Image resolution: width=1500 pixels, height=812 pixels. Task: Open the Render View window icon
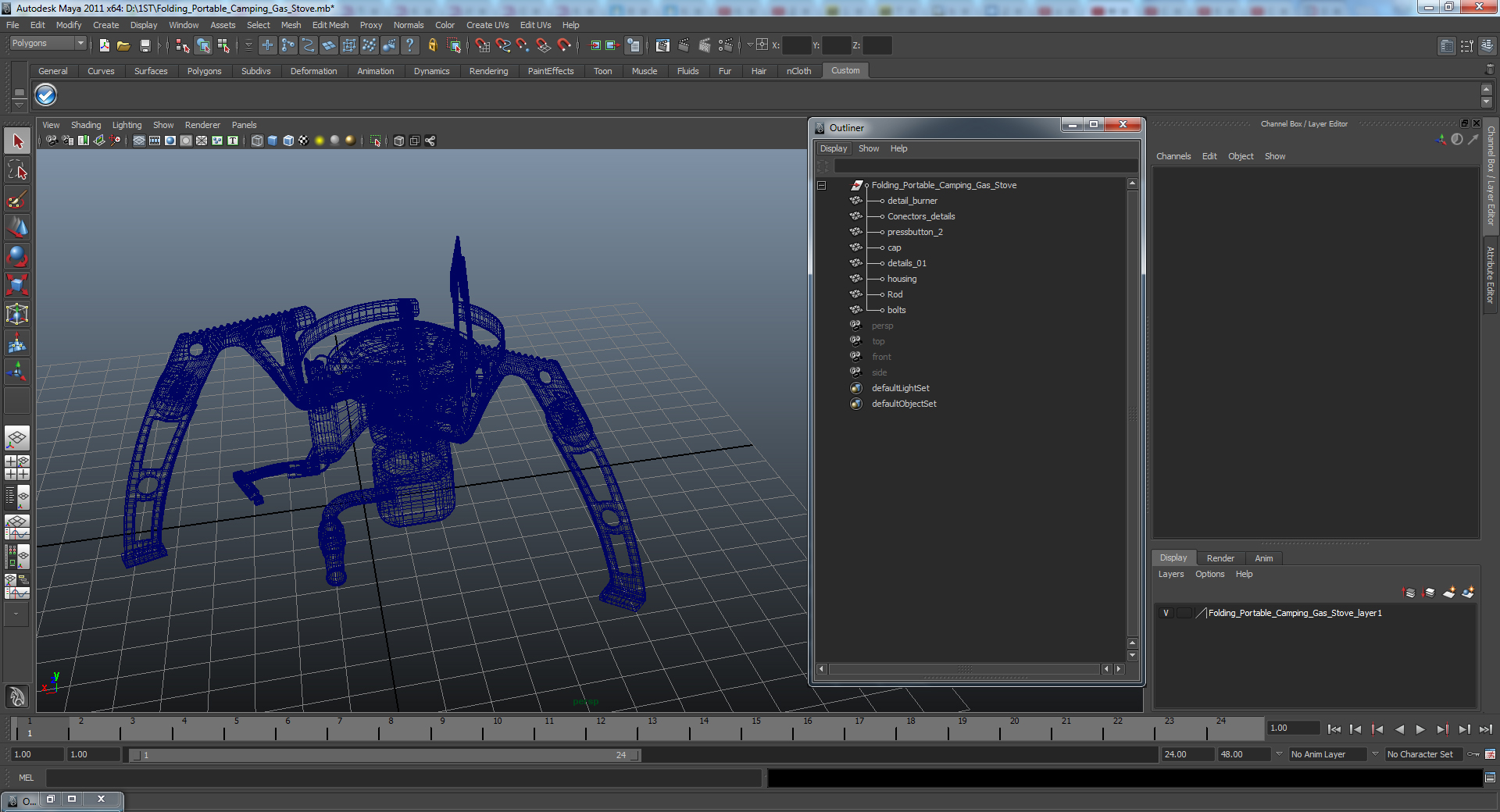pyautogui.click(x=662, y=45)
